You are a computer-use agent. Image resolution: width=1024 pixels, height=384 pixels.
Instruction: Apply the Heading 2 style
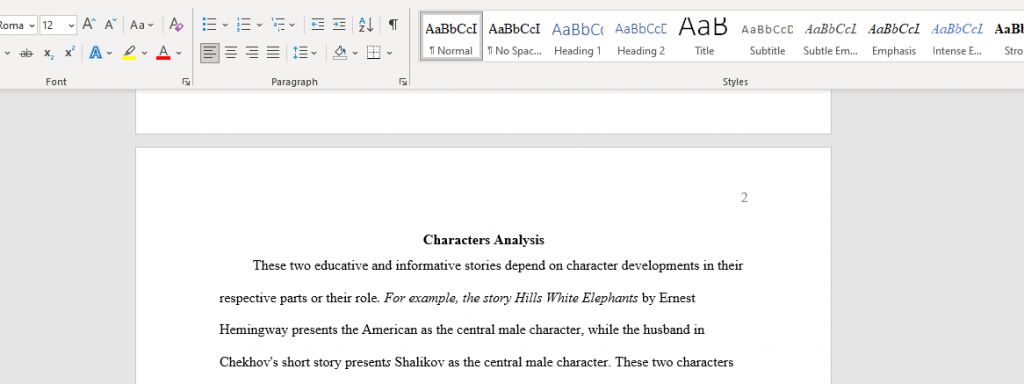click(x=641, y=37)
